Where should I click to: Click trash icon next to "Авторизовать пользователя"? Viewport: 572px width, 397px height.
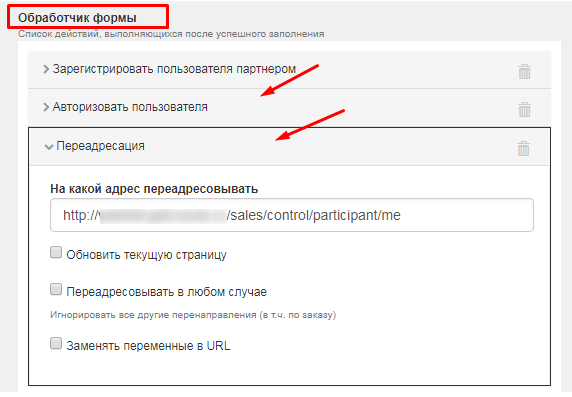pos(525,109)
